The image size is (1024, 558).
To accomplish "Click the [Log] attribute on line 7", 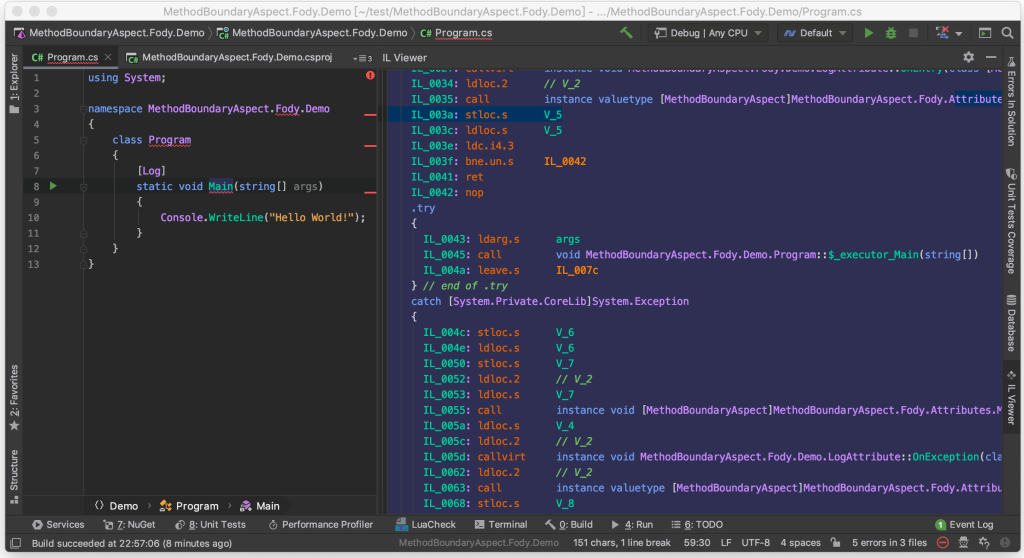I will coord(151,171).
